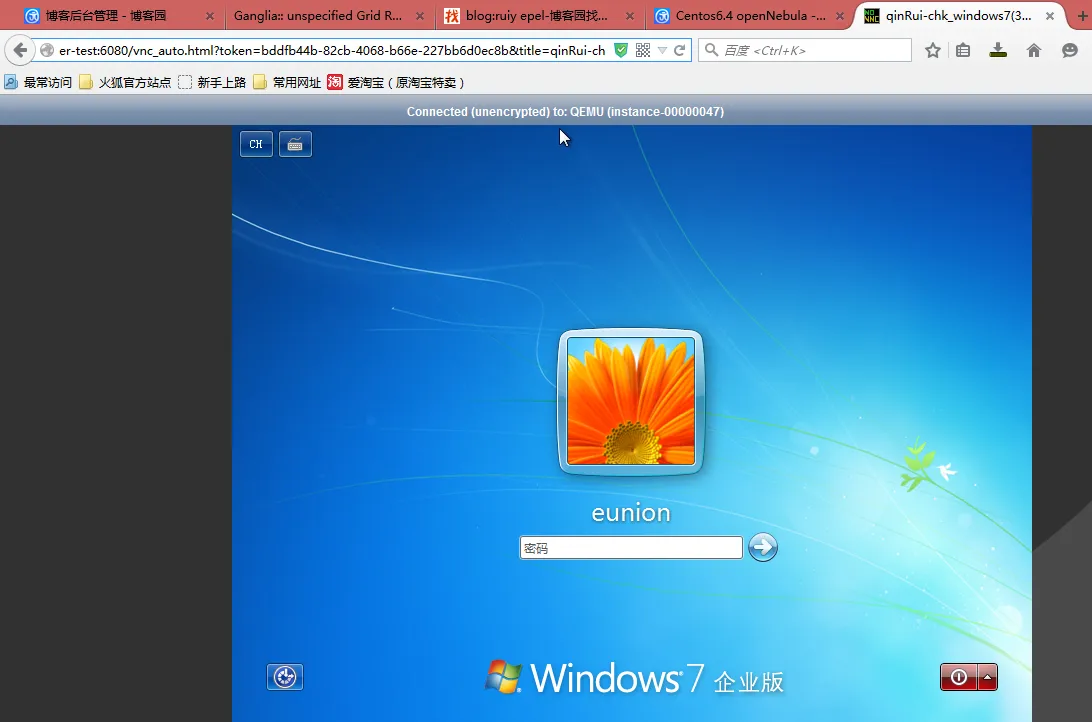The width and height of the screenshot is (1092, 722).
Task: Close the 博客后台管理 tab
Action: pos(210,16)
